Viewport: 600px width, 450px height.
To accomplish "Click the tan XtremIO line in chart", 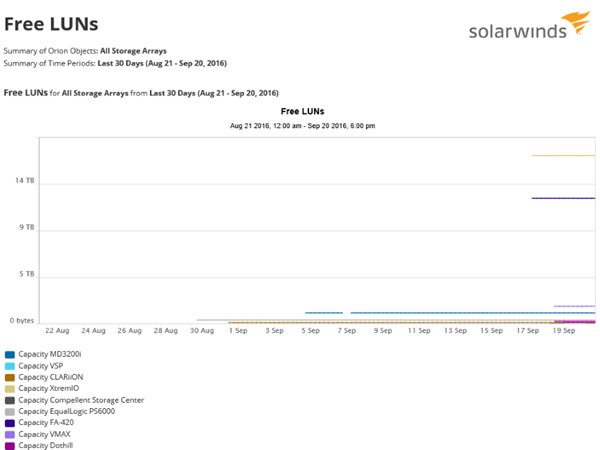I will coord(563,156).
